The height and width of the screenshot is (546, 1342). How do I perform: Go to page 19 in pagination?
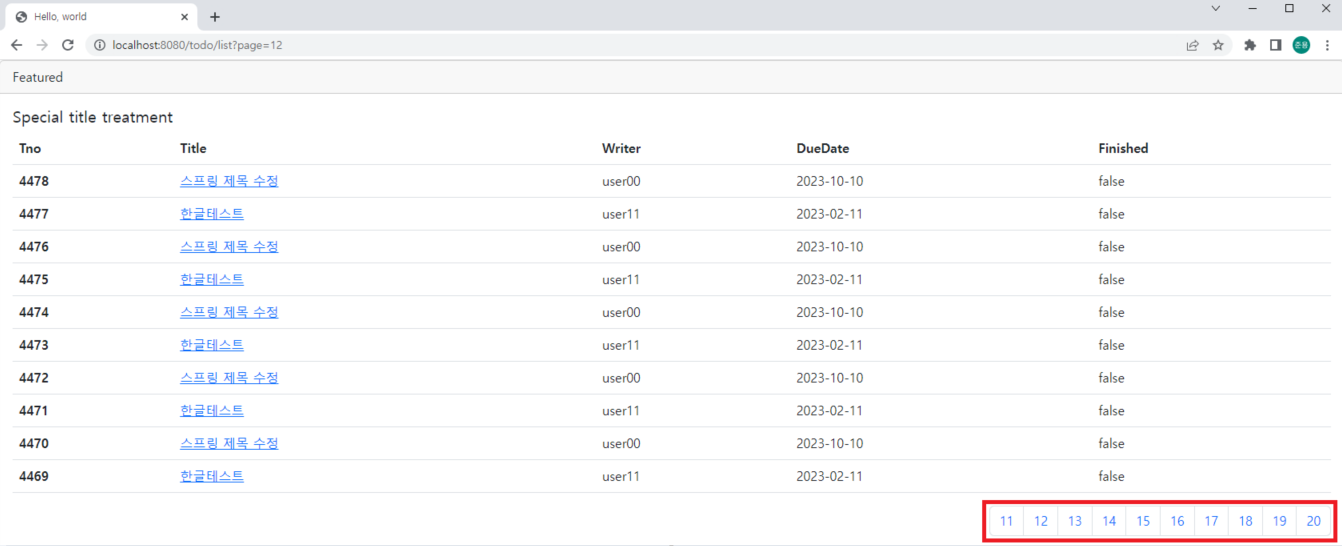coord(1279,521)
